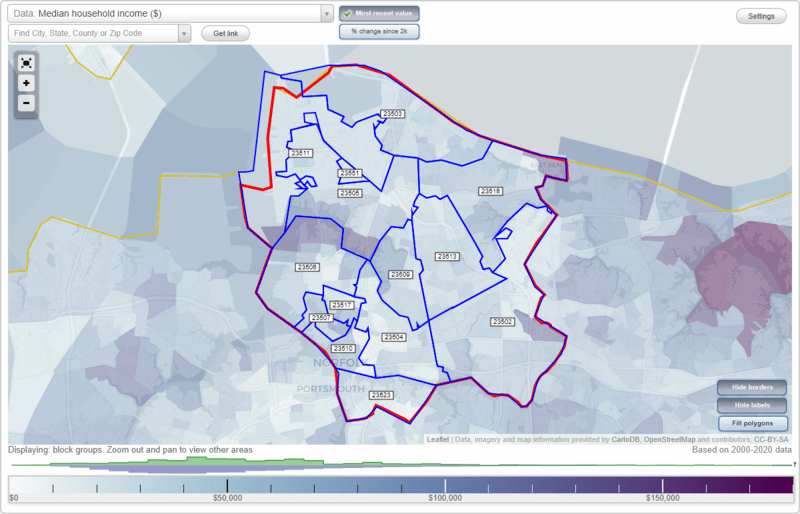The width and height of the screenshot is (800, 514).
Task: Zoom out with the minus icon
Action: 26,103
